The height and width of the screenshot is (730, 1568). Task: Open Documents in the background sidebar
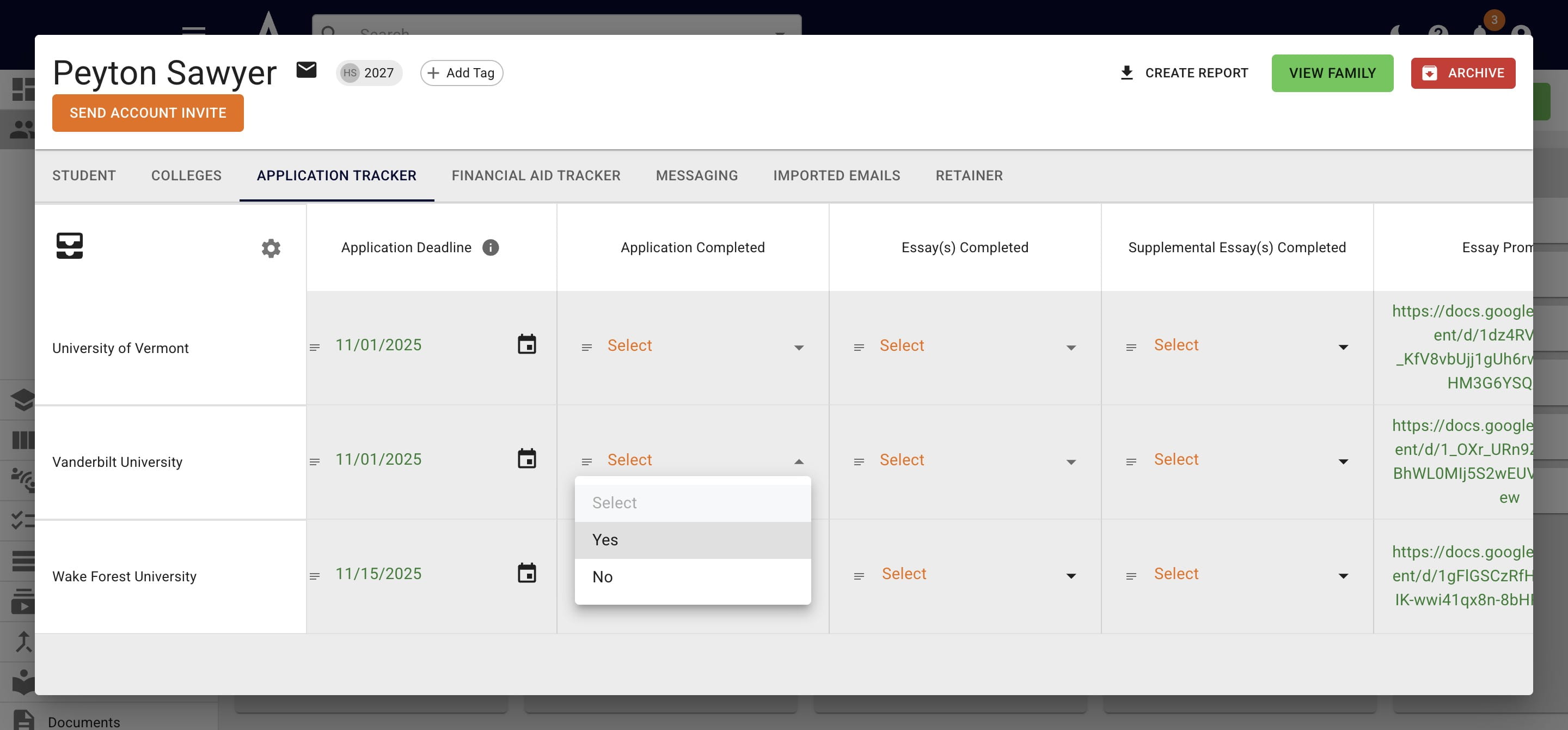[x=83, y=722]
